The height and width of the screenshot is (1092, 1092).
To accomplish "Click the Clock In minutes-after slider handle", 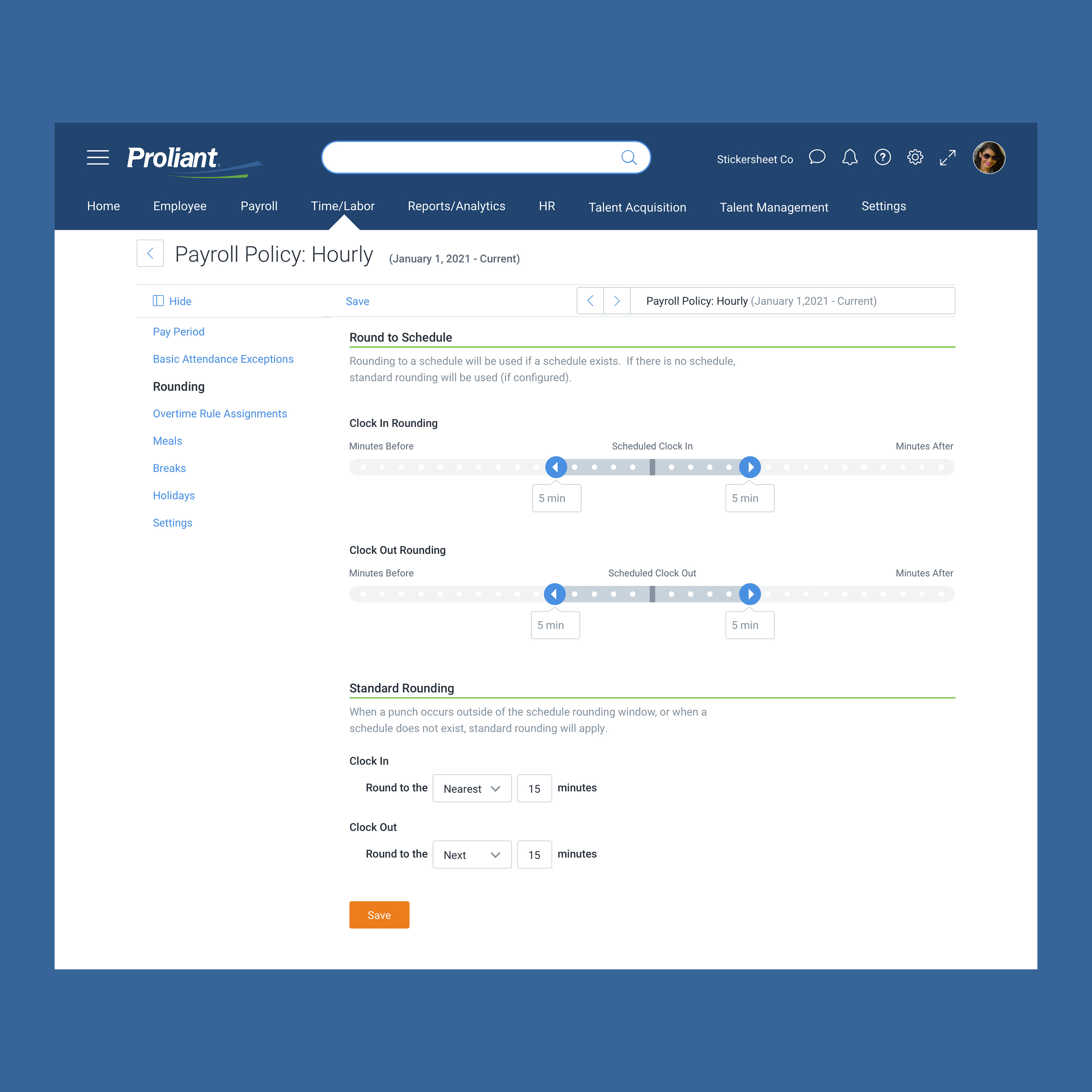I will click(749, 467).
